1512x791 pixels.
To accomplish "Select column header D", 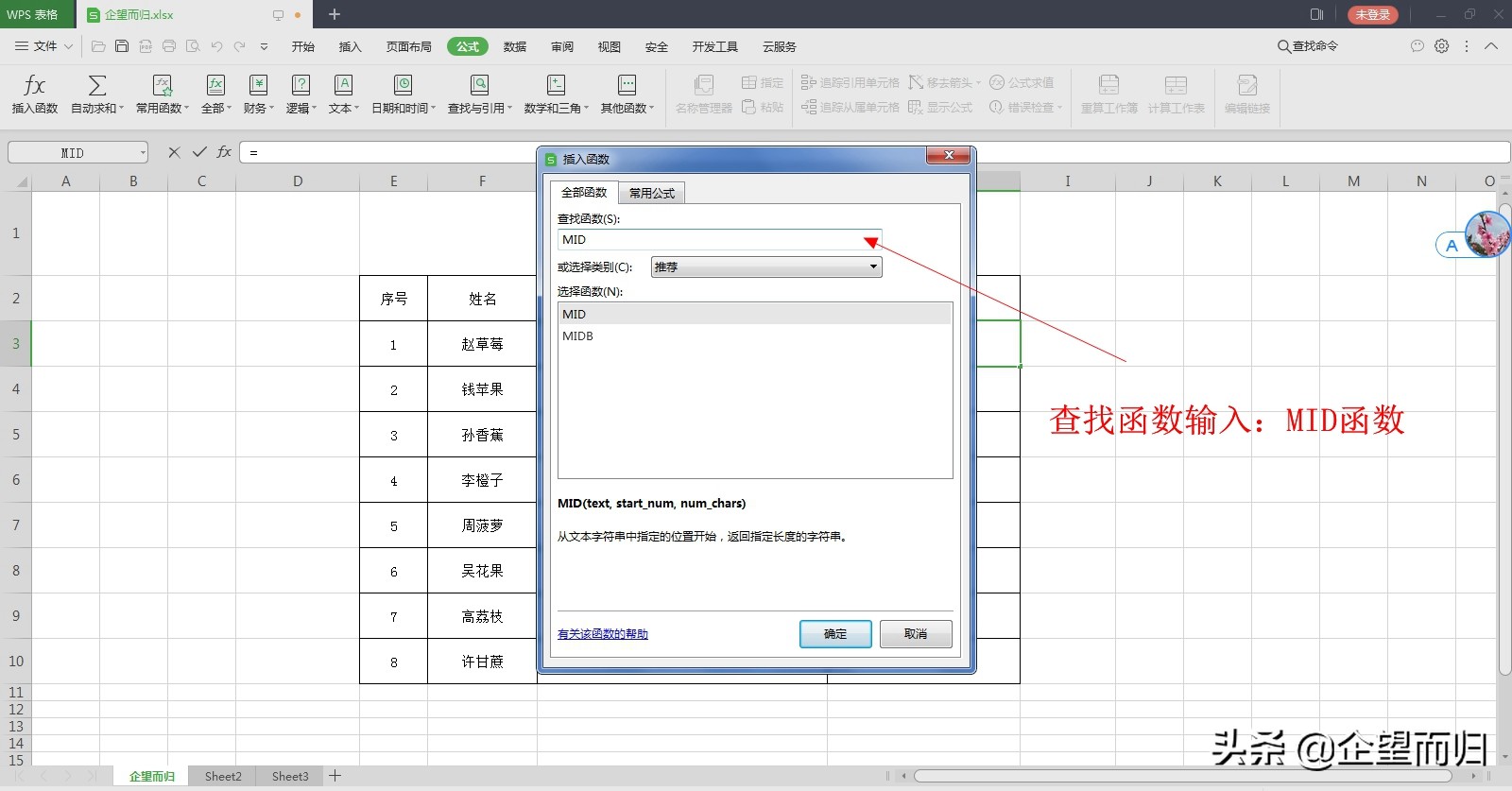I will tap(298, 181).
